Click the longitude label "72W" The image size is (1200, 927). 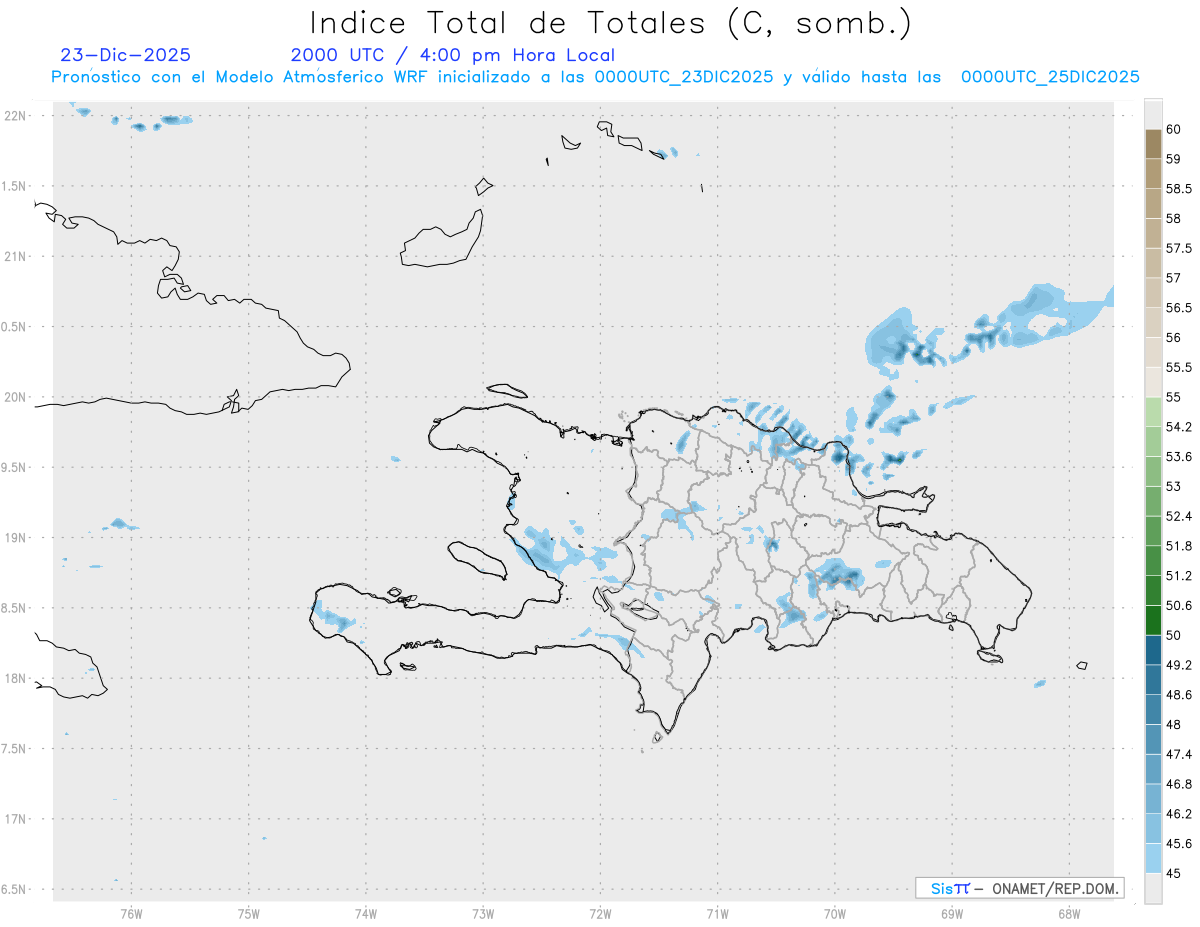[x=600, y=913]
